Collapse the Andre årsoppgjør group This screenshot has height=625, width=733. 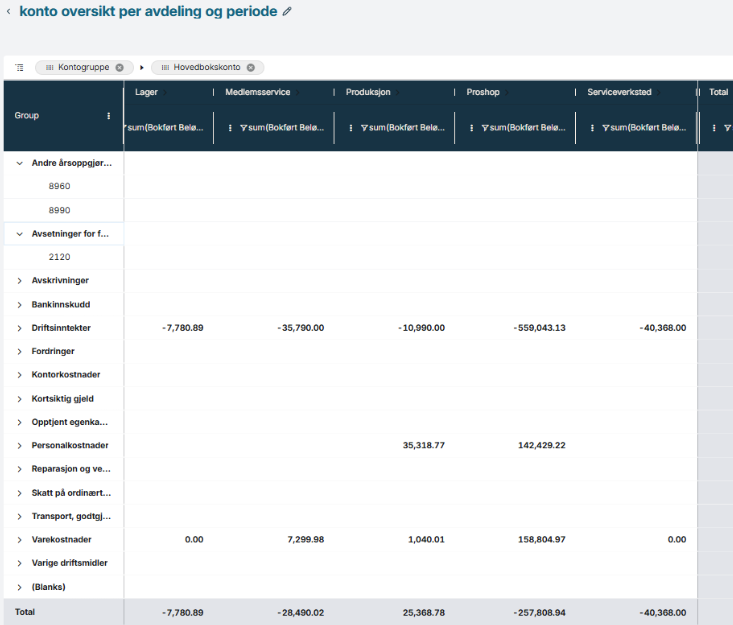click(x=19, y=163)
